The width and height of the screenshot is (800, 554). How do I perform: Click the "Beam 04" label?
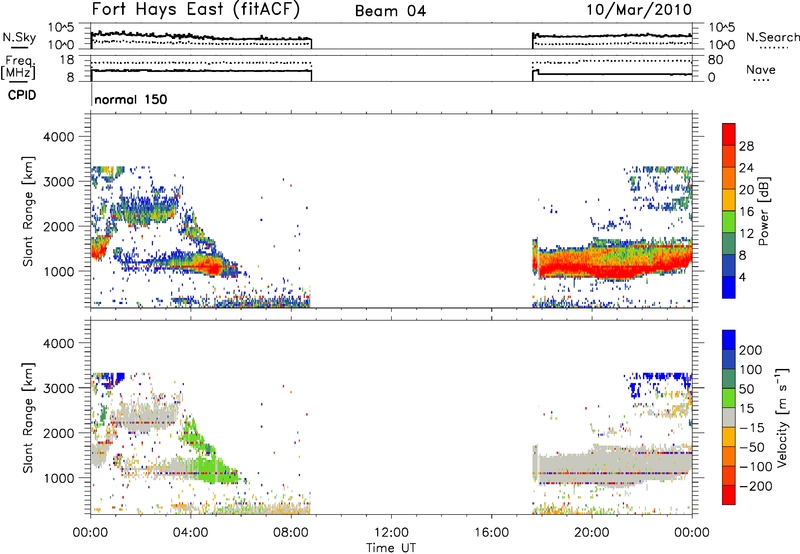click(390, 11)
